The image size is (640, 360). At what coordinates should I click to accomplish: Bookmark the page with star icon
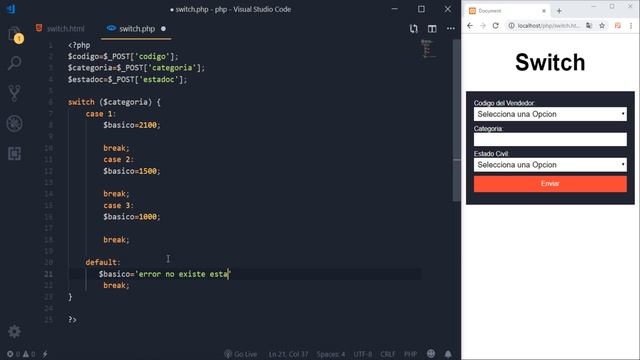click(602, 25)
